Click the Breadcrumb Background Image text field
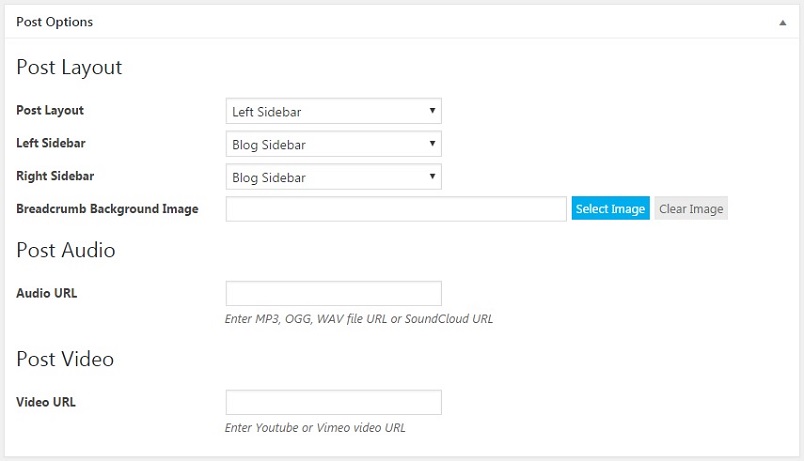The height and width of the screenshot is (461, 804). (x=396, y=209)
